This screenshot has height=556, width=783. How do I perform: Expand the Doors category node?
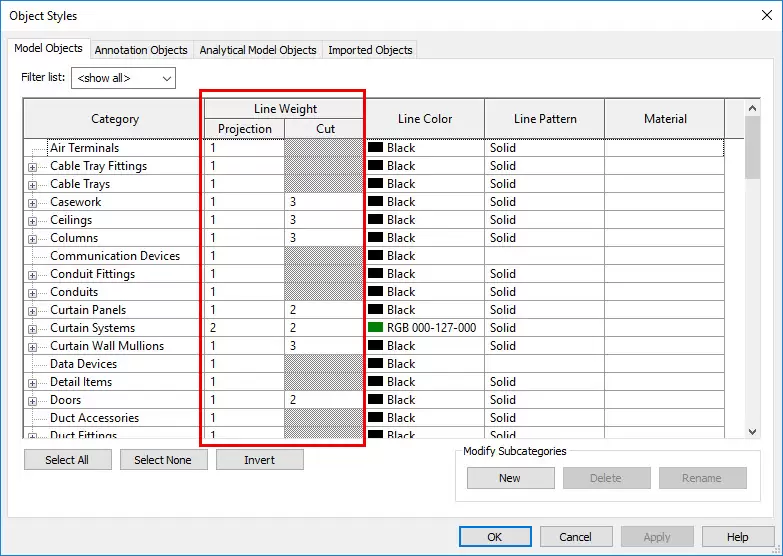[x=32, y=401]
